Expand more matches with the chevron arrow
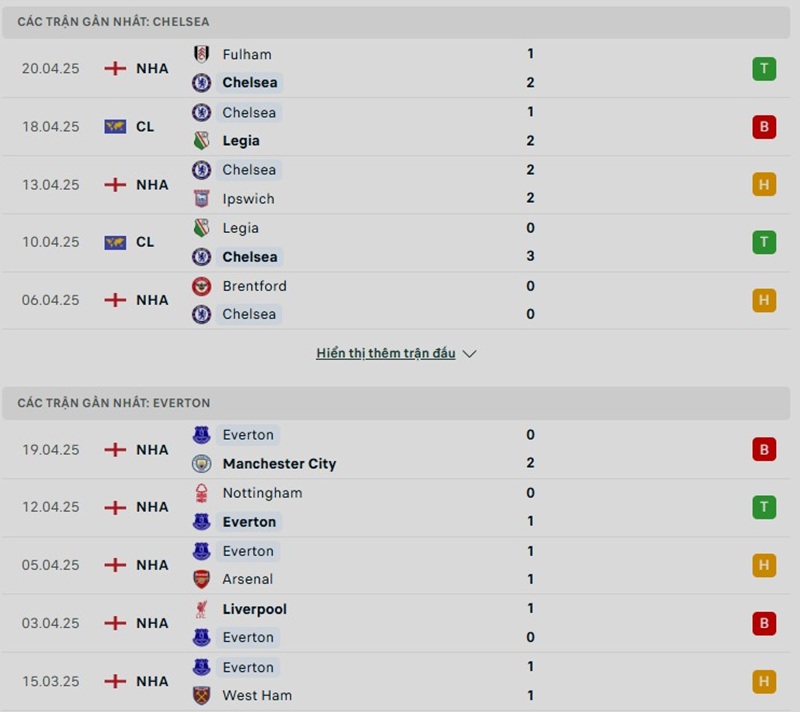This screenshot has height=712, width=800. point(470,354)
